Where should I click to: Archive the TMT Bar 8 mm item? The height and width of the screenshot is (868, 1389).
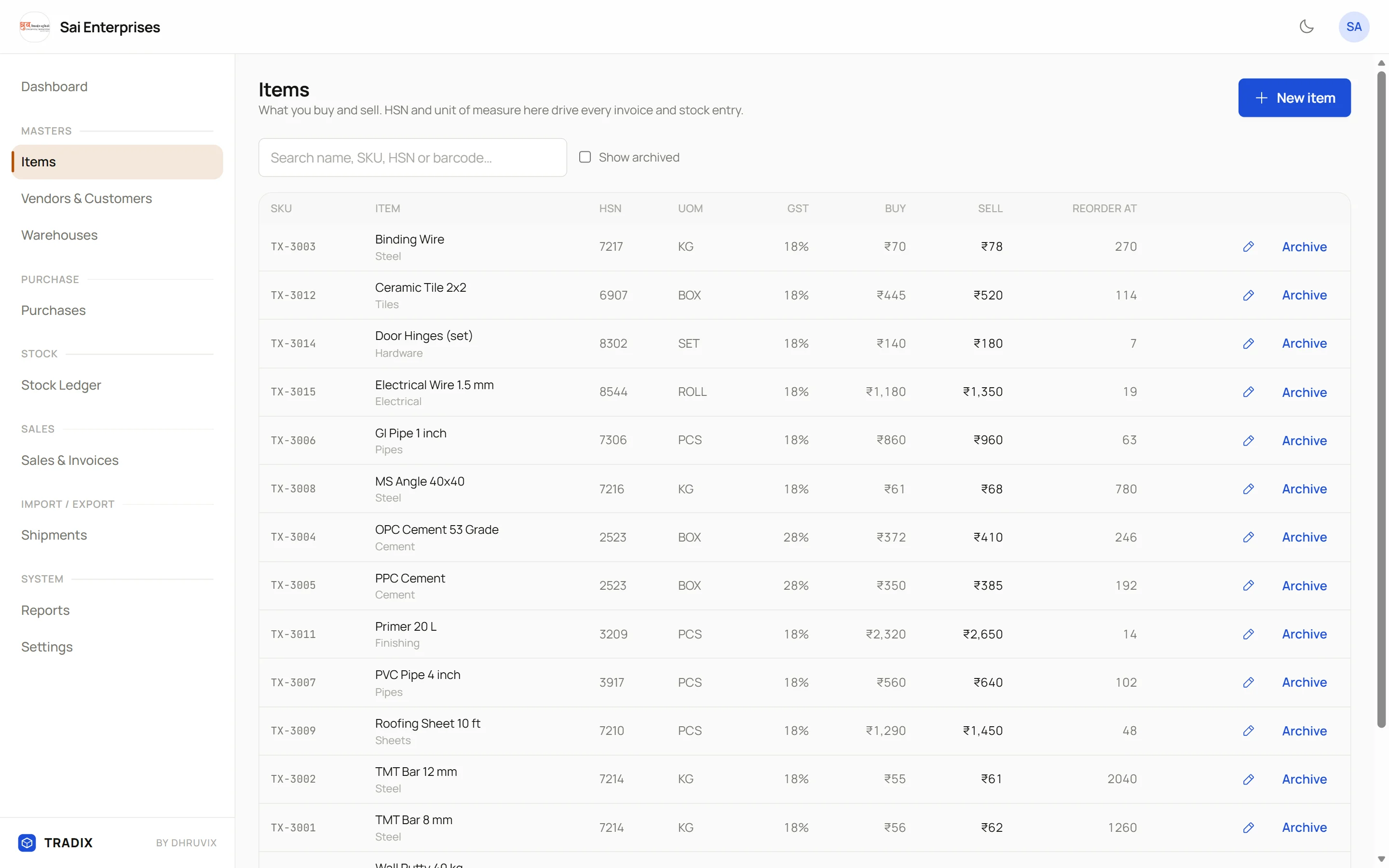pos(1304,828)
